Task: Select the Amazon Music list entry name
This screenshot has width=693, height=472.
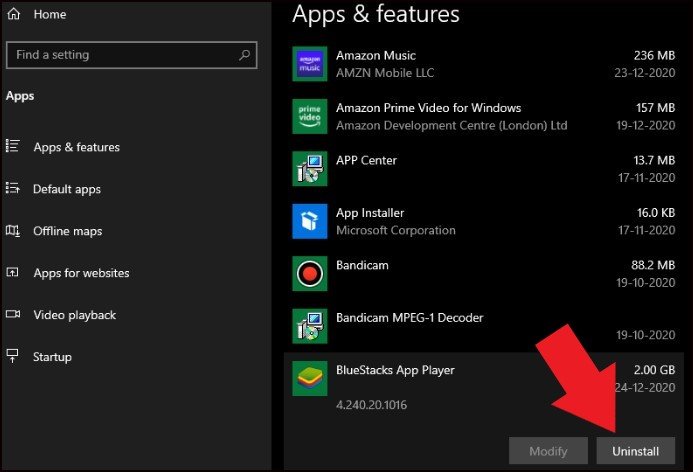Action: click(x=376, y=56)
